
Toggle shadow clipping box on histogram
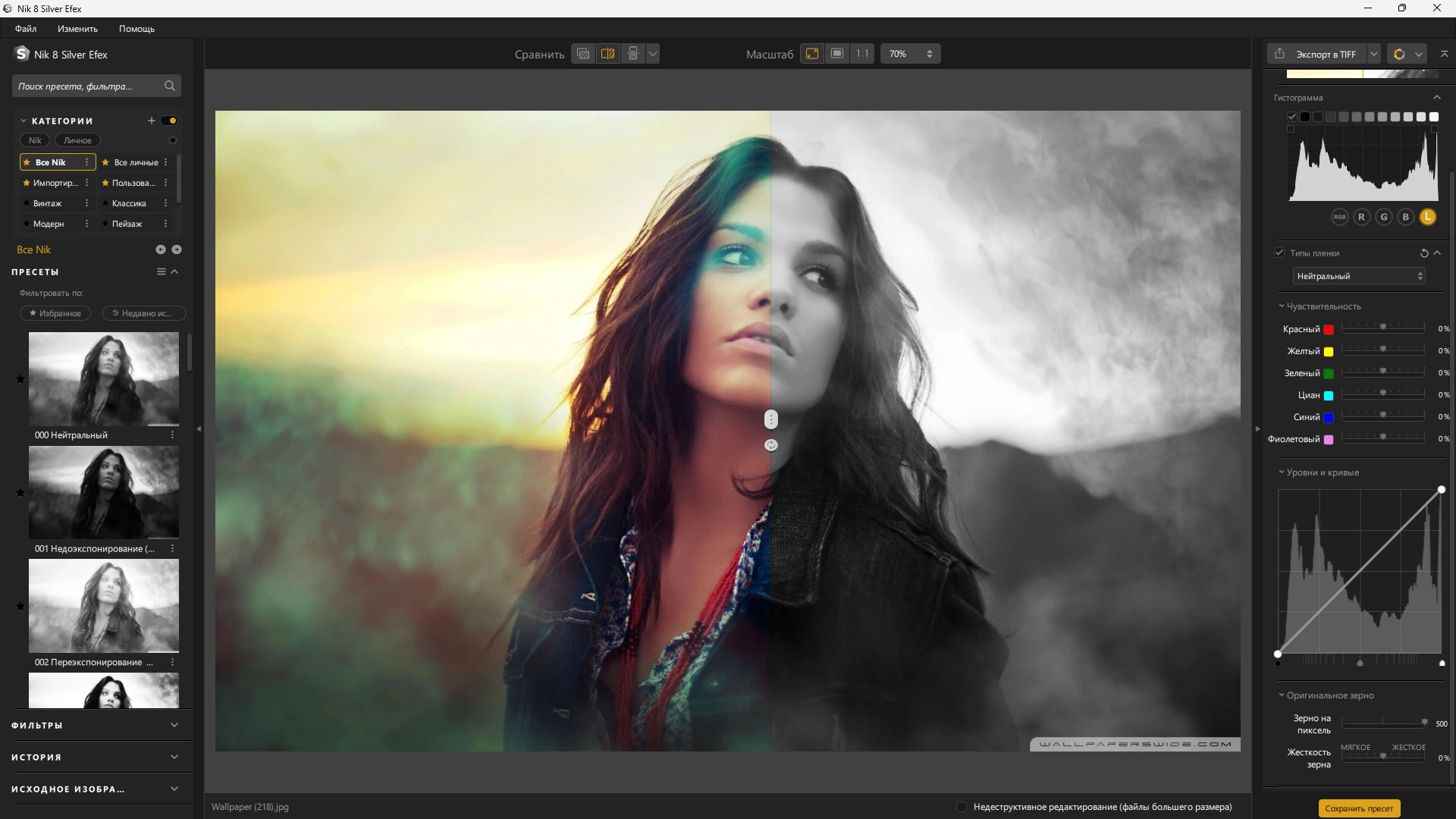[x=1291, y=129]
